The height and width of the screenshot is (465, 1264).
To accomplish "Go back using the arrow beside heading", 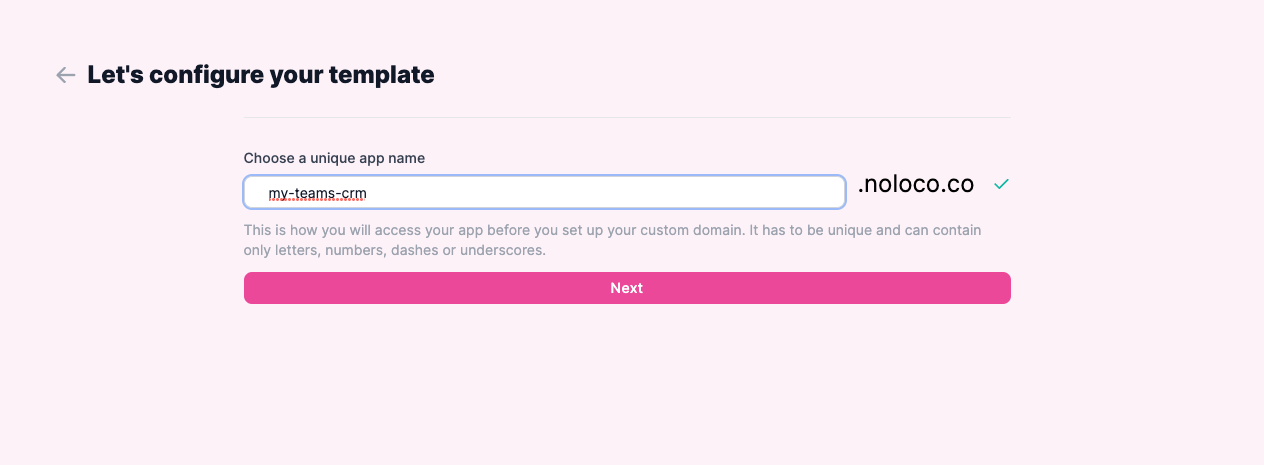I will (66, 75).
